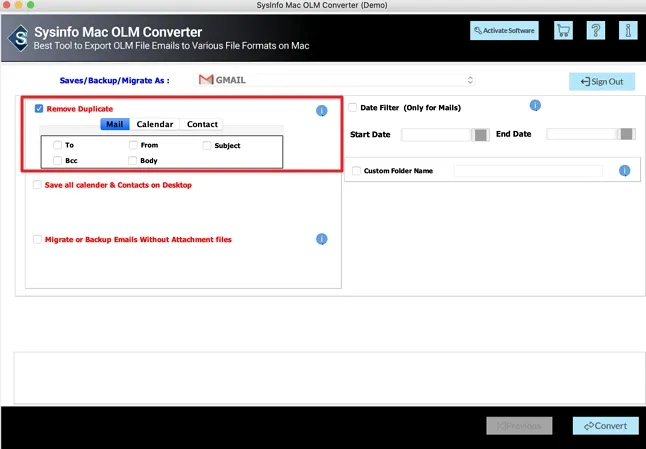Click the Custom Folder Name text field
The width and height of the screenshot is (646, 449).
click(x=528, y=171)
